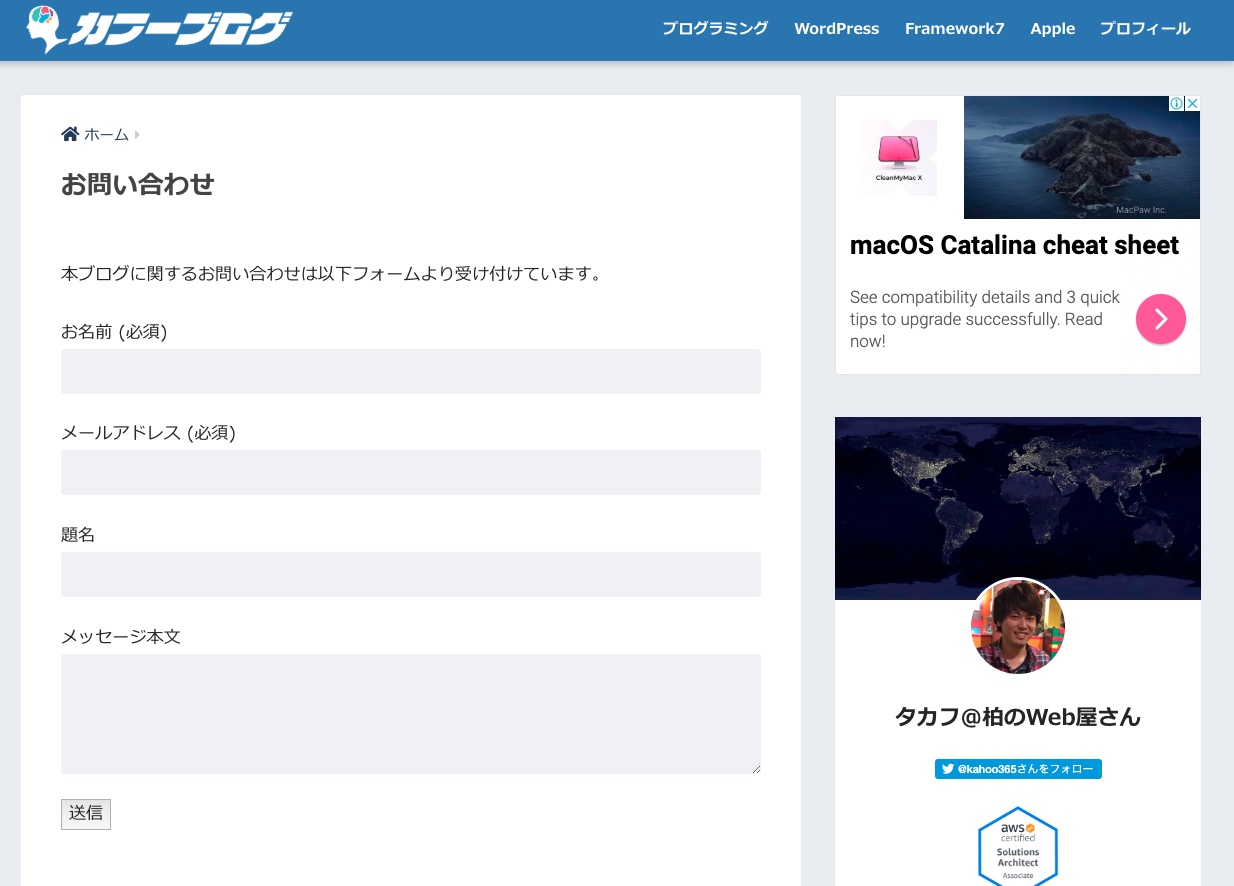
Task: Click the ホーム breadcrumb link
Action: [106, 135]
